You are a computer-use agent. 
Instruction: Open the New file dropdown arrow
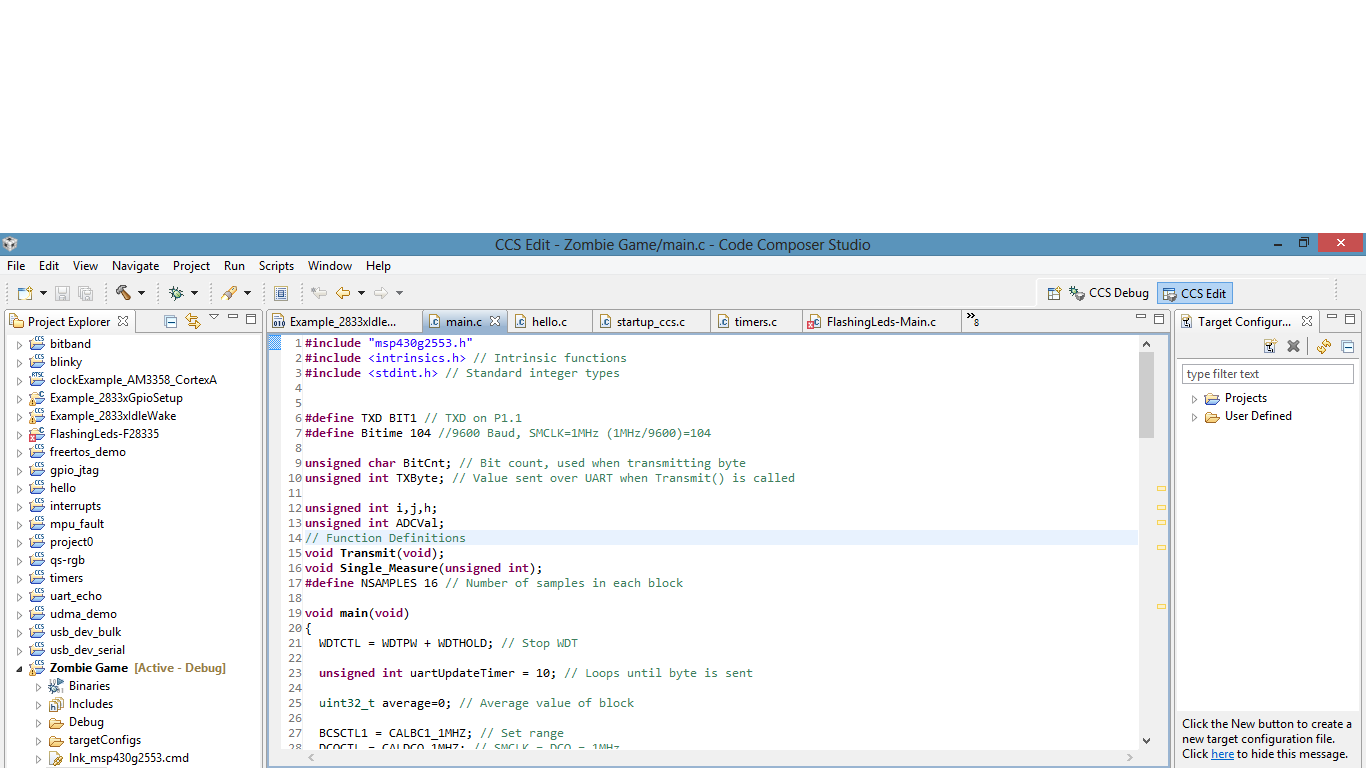click(x=43, y=293)
